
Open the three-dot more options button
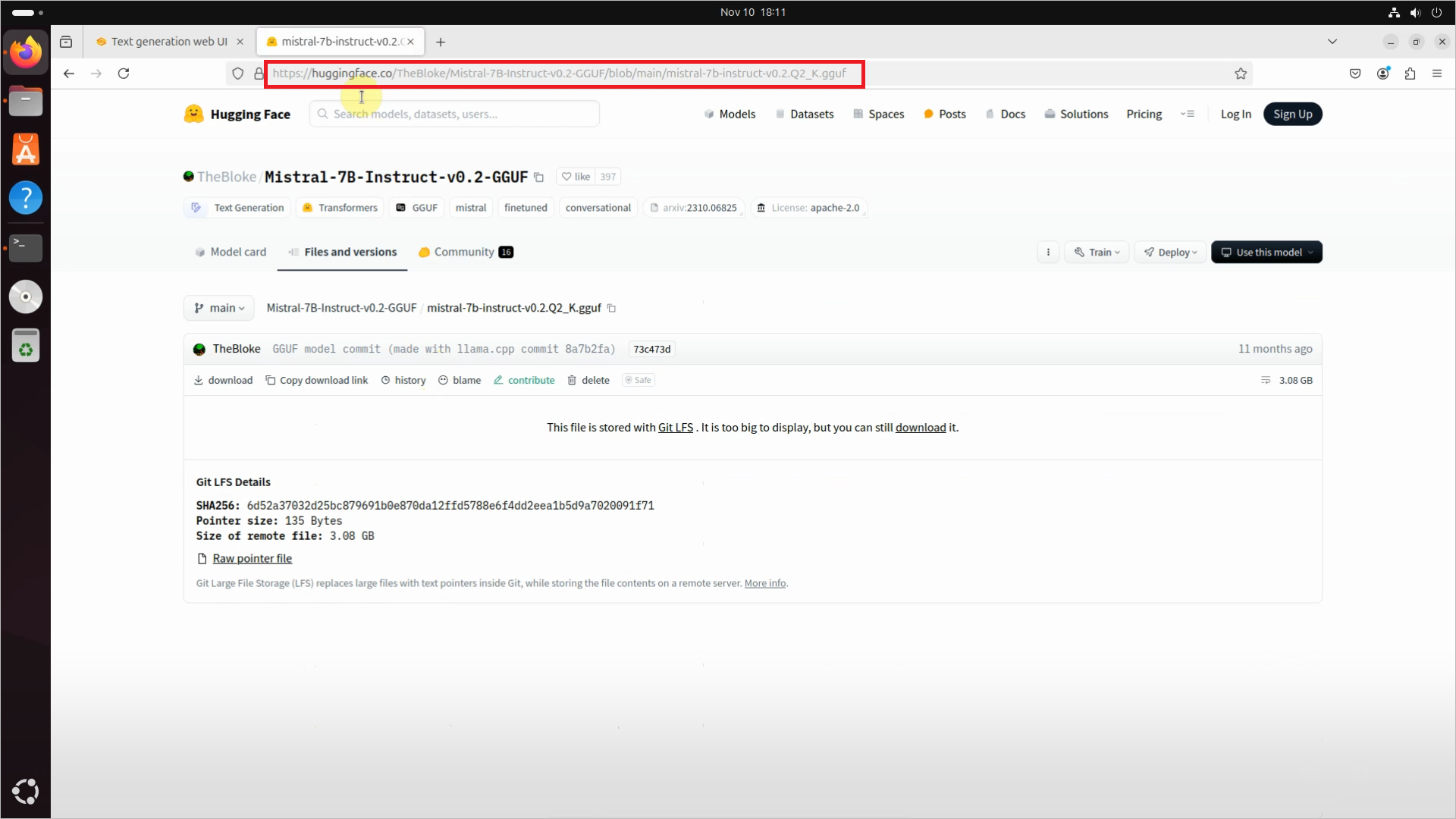1048,253
